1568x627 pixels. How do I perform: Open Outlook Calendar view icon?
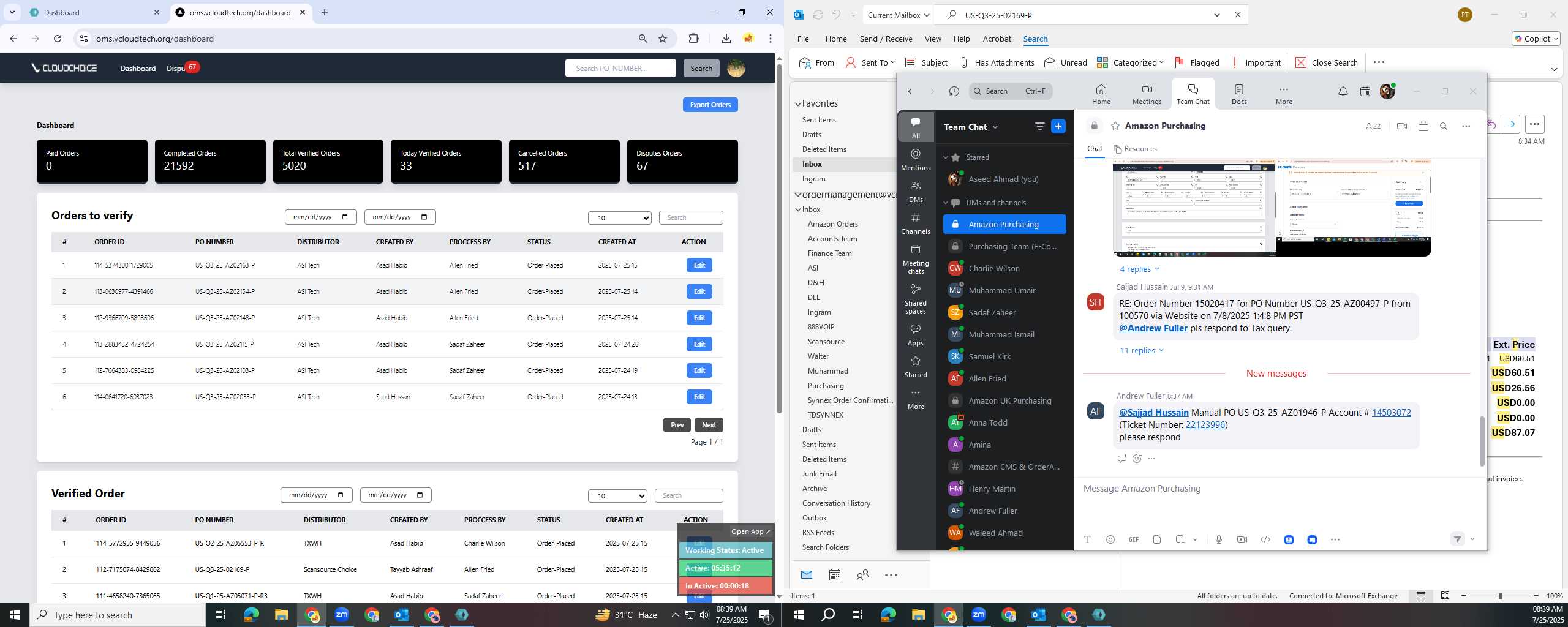click(x=834, y=575)
